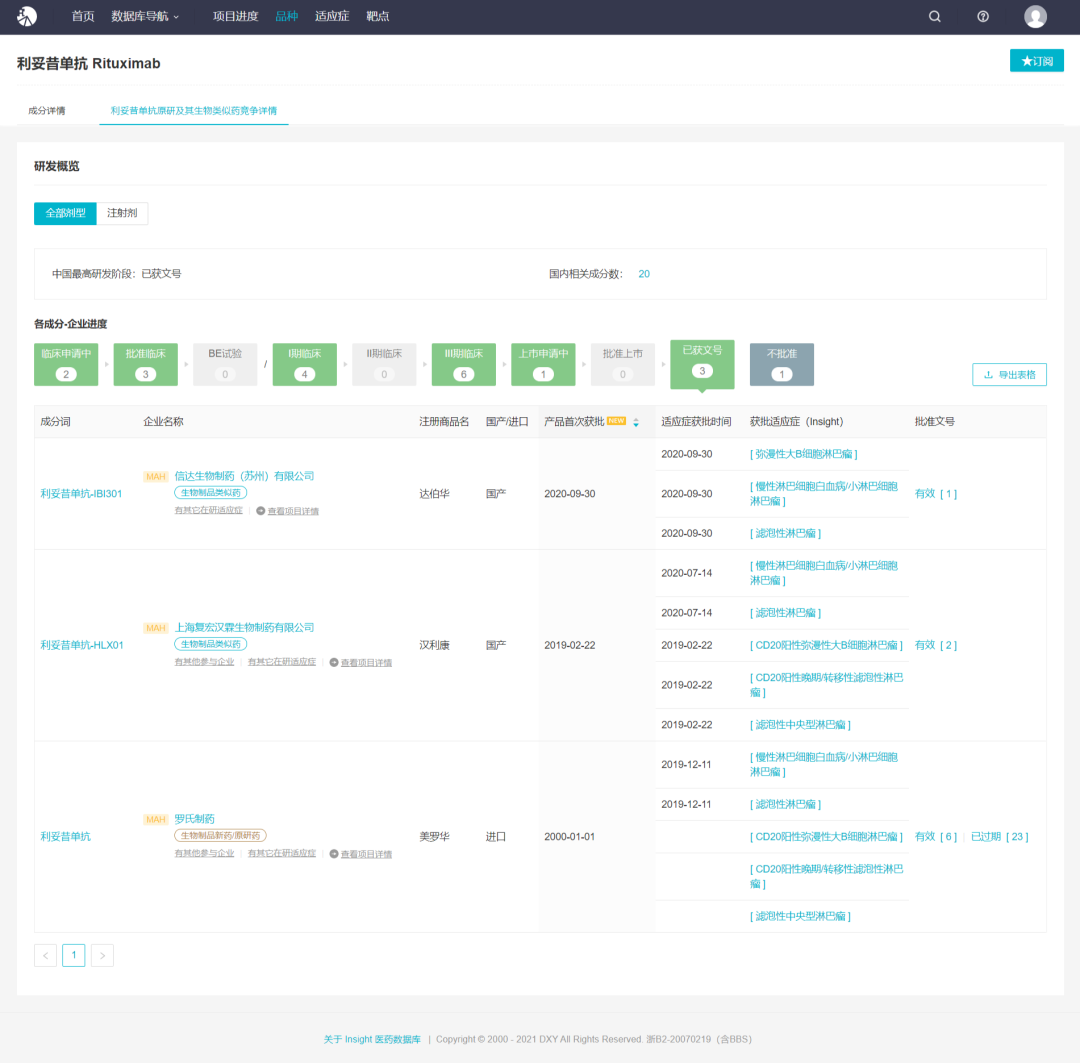This screenshot has height=1063, width=1080.
Task: Open 利妥昔单抗 ingredient link in Roche row
Action: pos(65,837)
